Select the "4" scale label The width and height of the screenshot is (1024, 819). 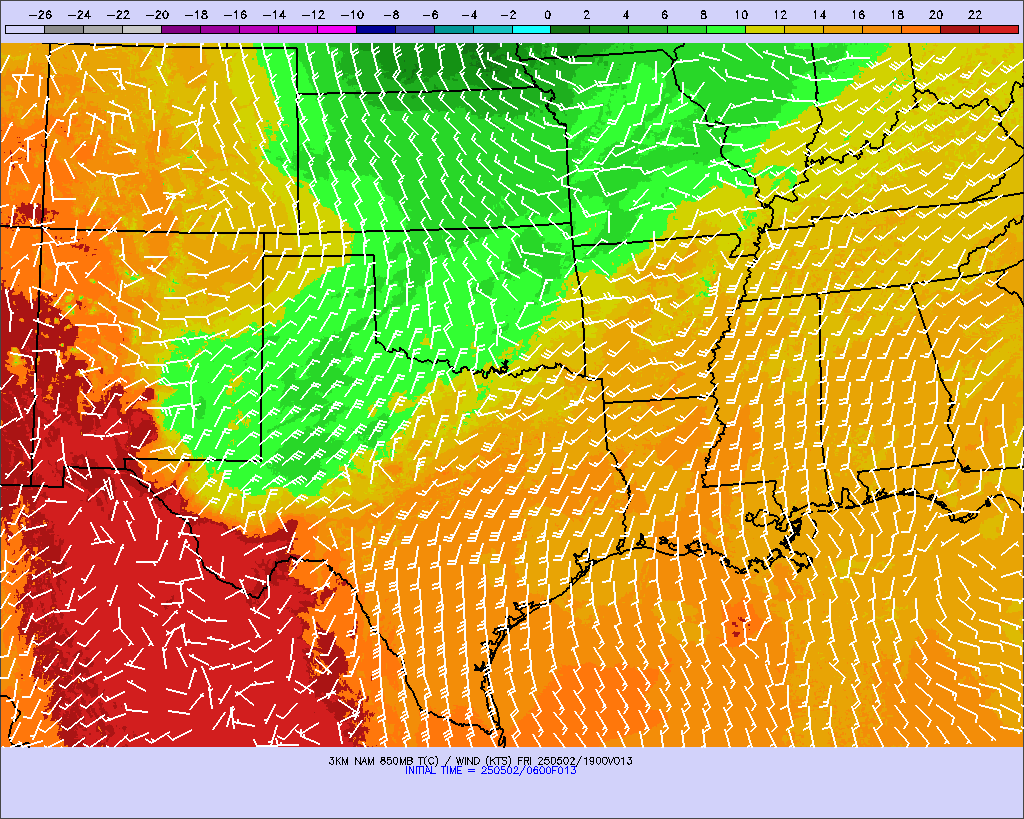(626, 15)
